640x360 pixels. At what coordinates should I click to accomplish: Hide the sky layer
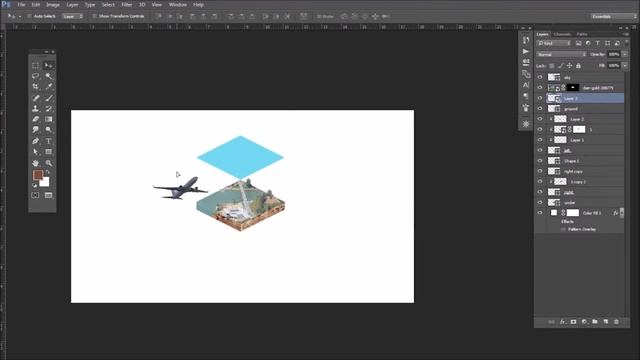[540, 77]
